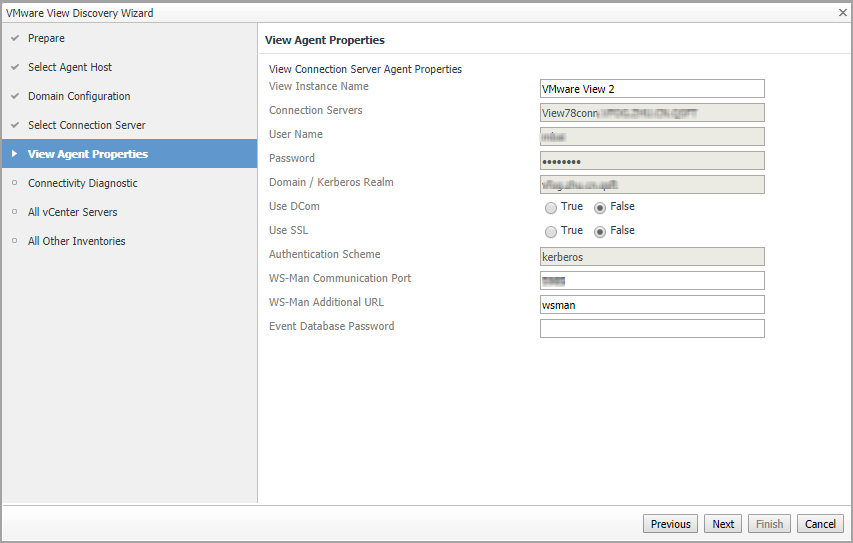Click the checkmark icon beside Prepare
853x543 pixels.
point(14,38)
